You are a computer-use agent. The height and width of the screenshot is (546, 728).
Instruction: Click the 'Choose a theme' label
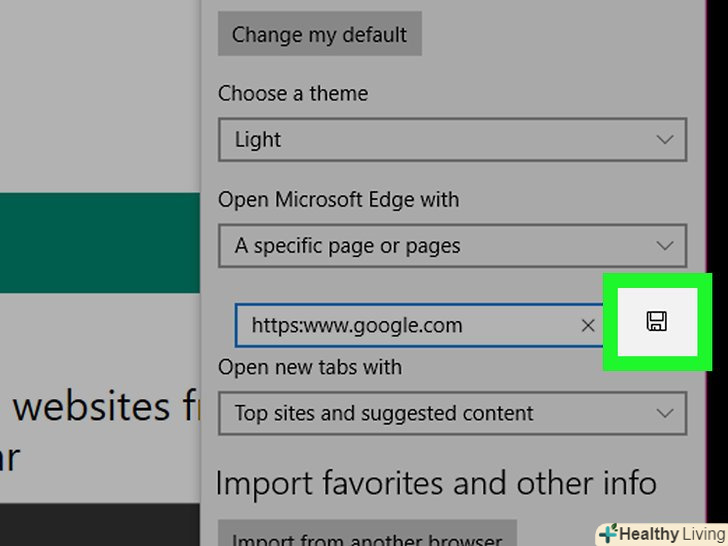293,94
